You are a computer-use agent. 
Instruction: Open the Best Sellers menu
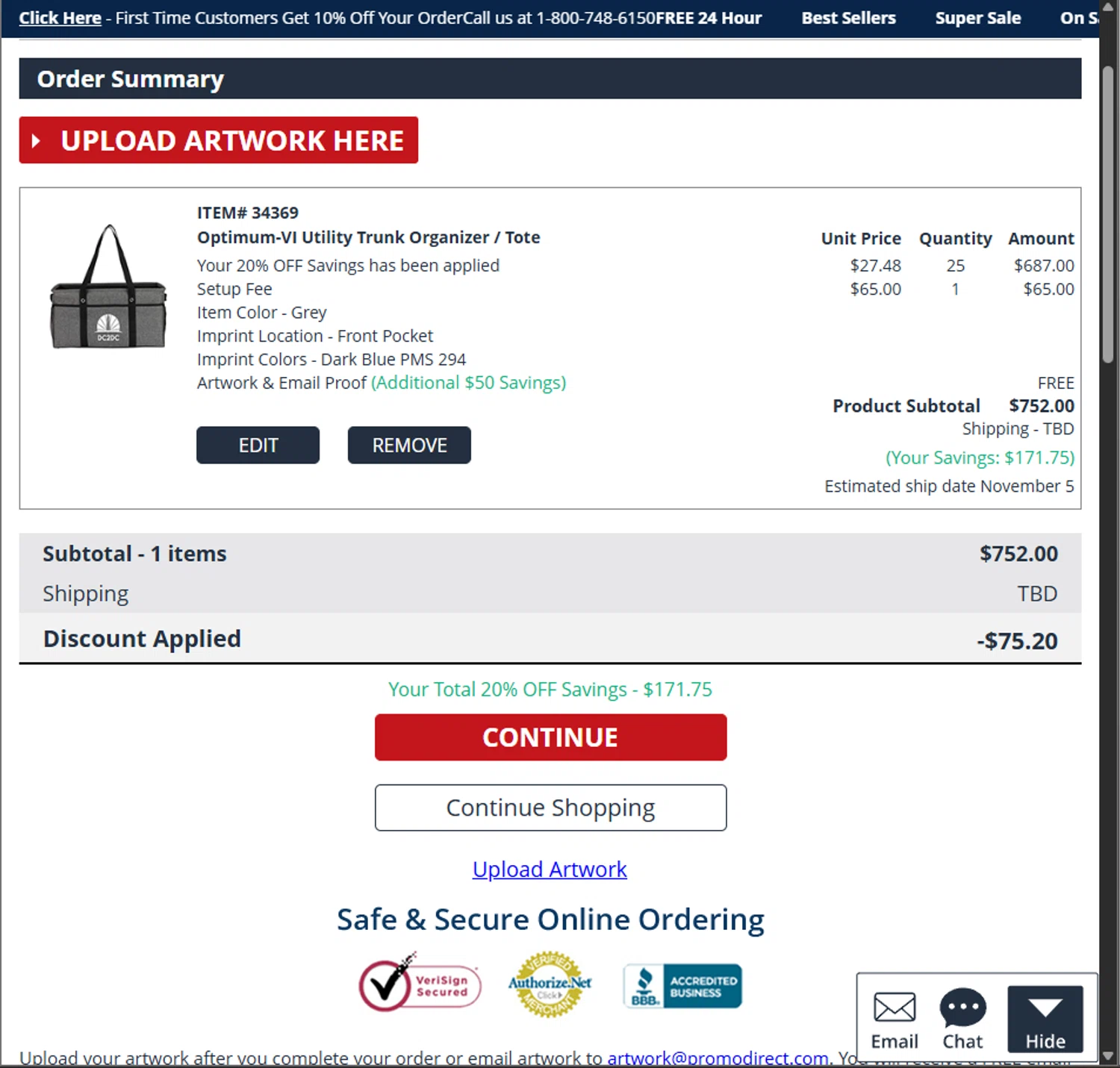point(848,18)
